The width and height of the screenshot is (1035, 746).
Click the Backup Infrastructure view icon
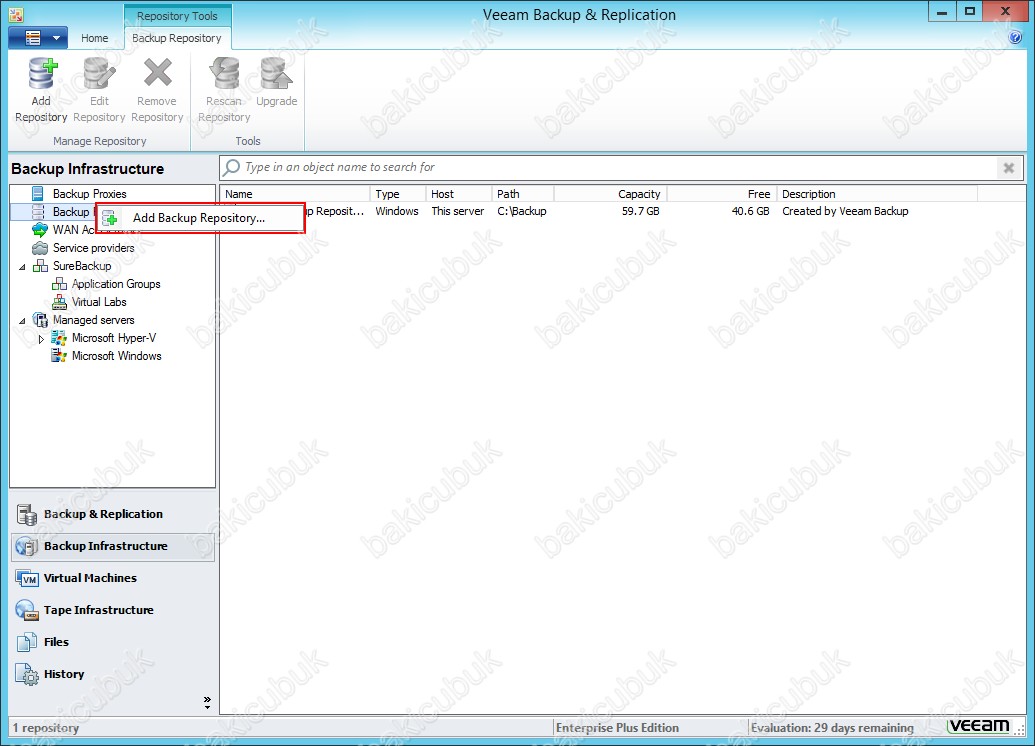[27, 547]
